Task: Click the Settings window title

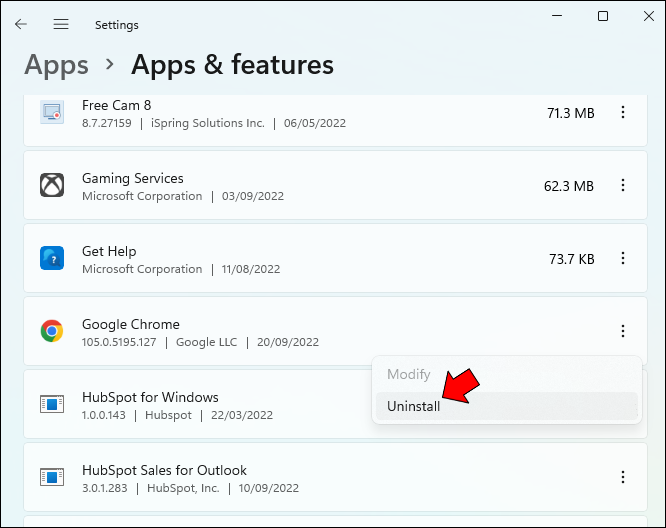Action: (117, 25)
